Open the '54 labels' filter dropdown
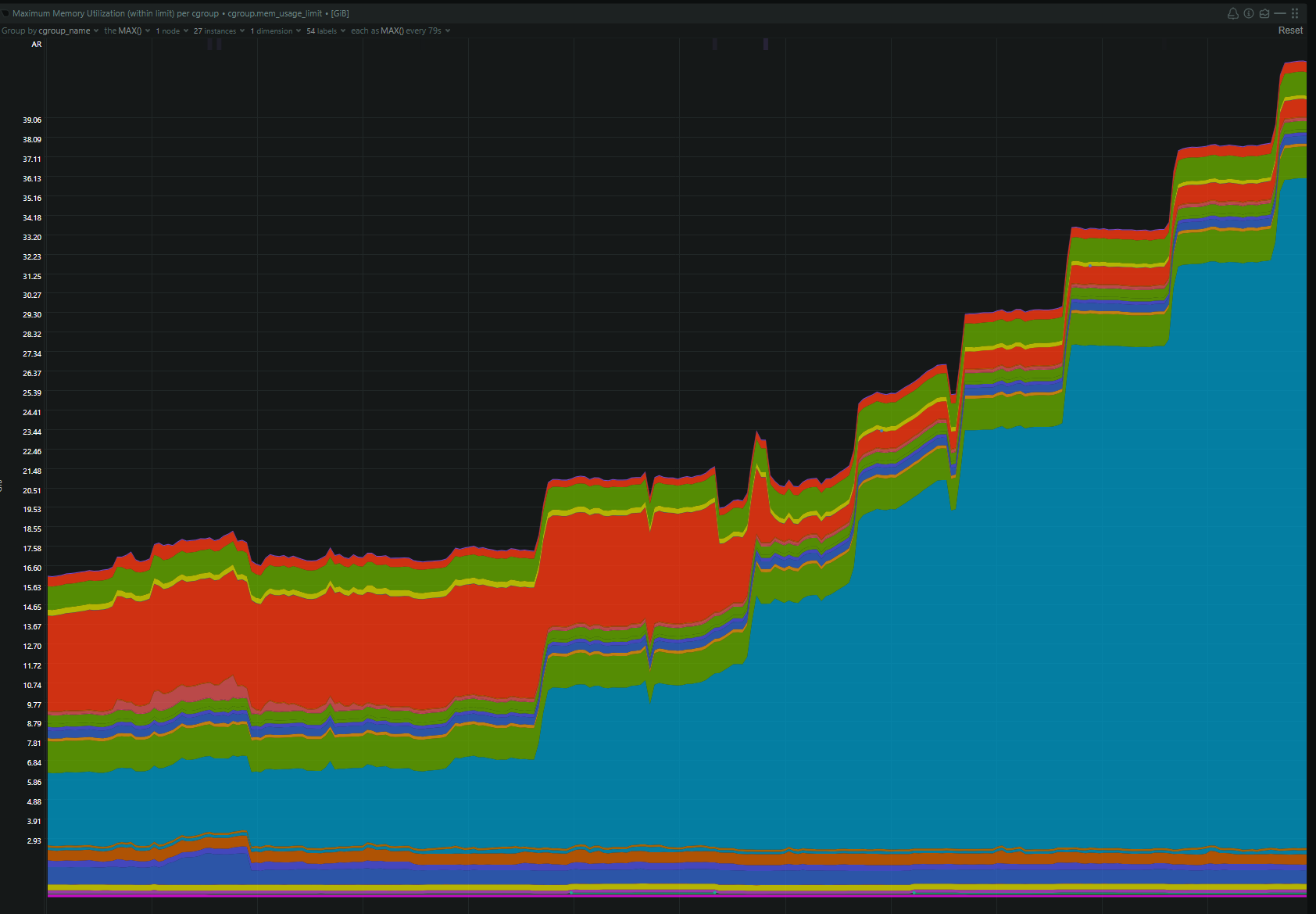 326,31
